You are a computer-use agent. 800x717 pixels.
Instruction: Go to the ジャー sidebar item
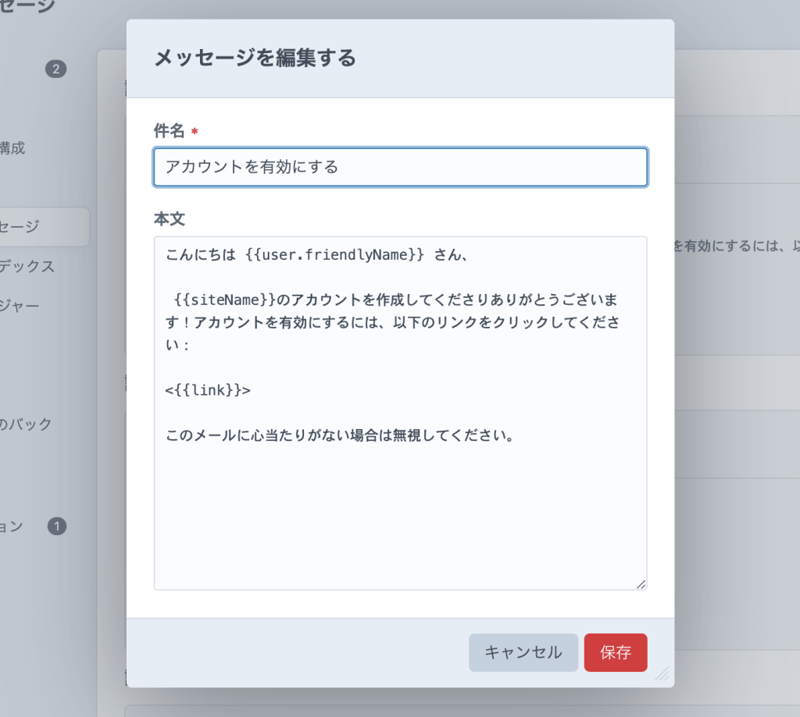[20, 306]
